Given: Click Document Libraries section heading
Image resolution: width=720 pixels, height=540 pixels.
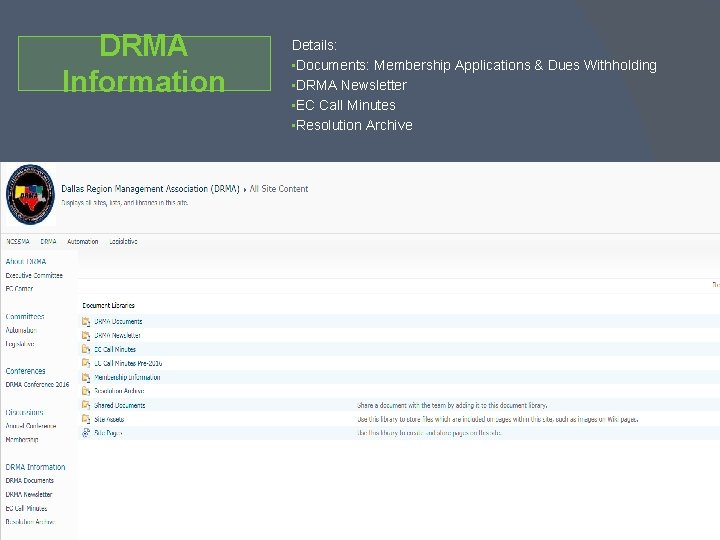Looking at the screenshot, I should point(108,305).
